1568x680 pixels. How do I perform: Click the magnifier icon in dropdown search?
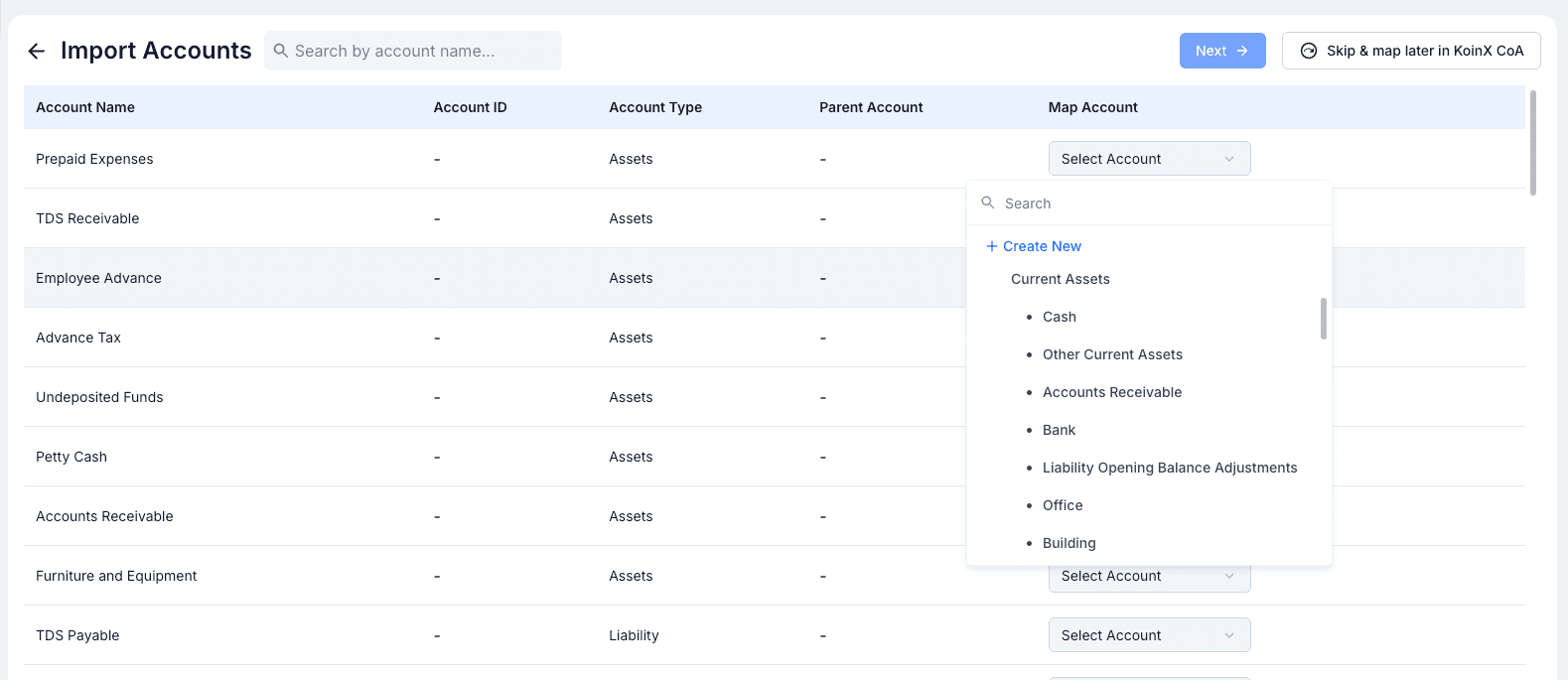click(x=988, y=203)
